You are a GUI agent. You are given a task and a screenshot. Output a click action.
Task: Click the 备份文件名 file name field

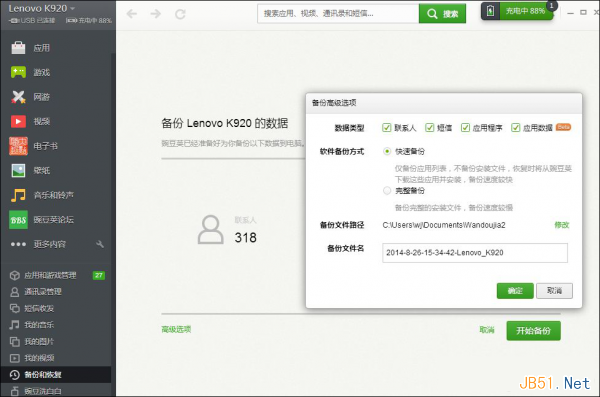[475, 253]
